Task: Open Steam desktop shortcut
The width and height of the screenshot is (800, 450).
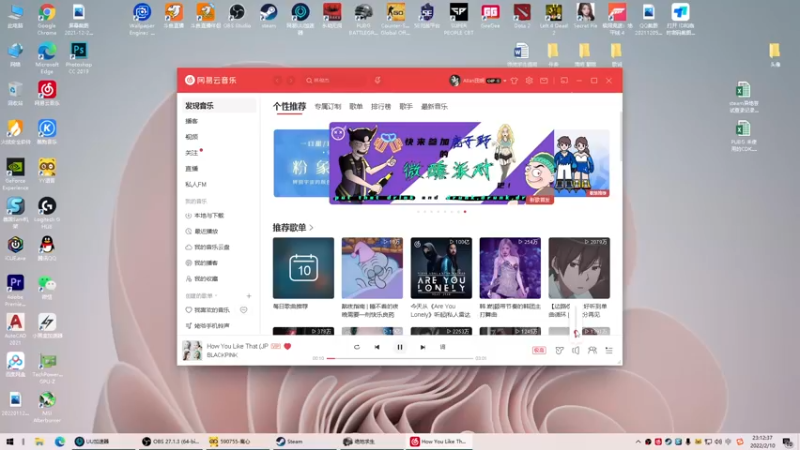Action: point(268,16)
